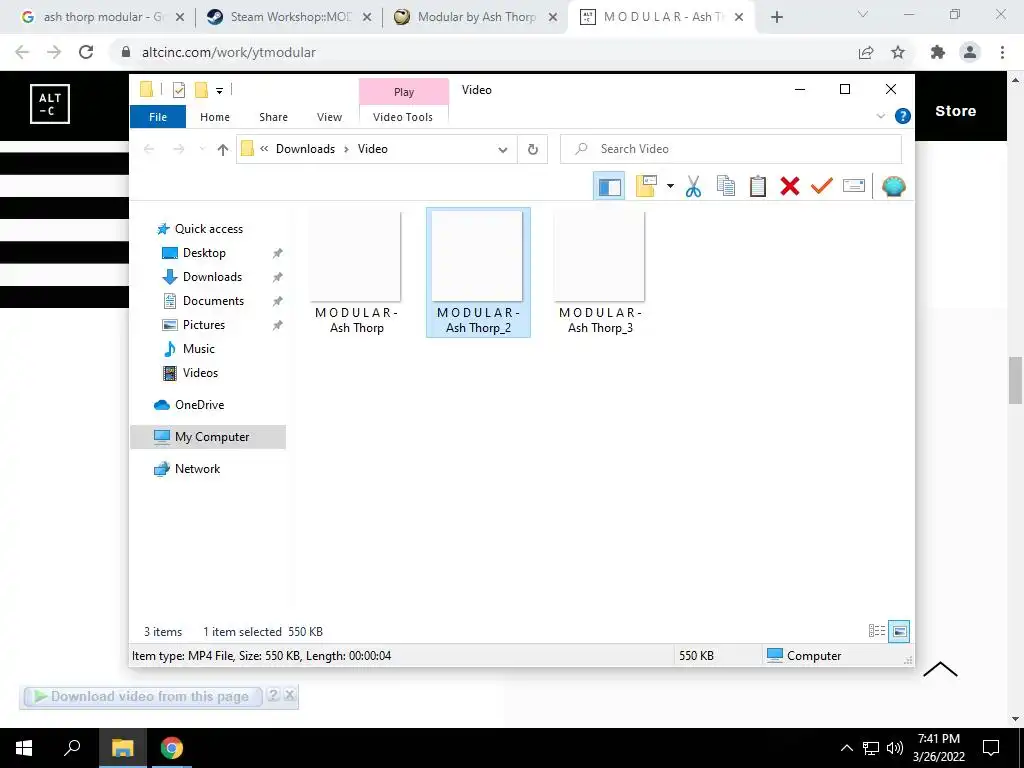Click the blue Help question mark icon

point(903,116)
